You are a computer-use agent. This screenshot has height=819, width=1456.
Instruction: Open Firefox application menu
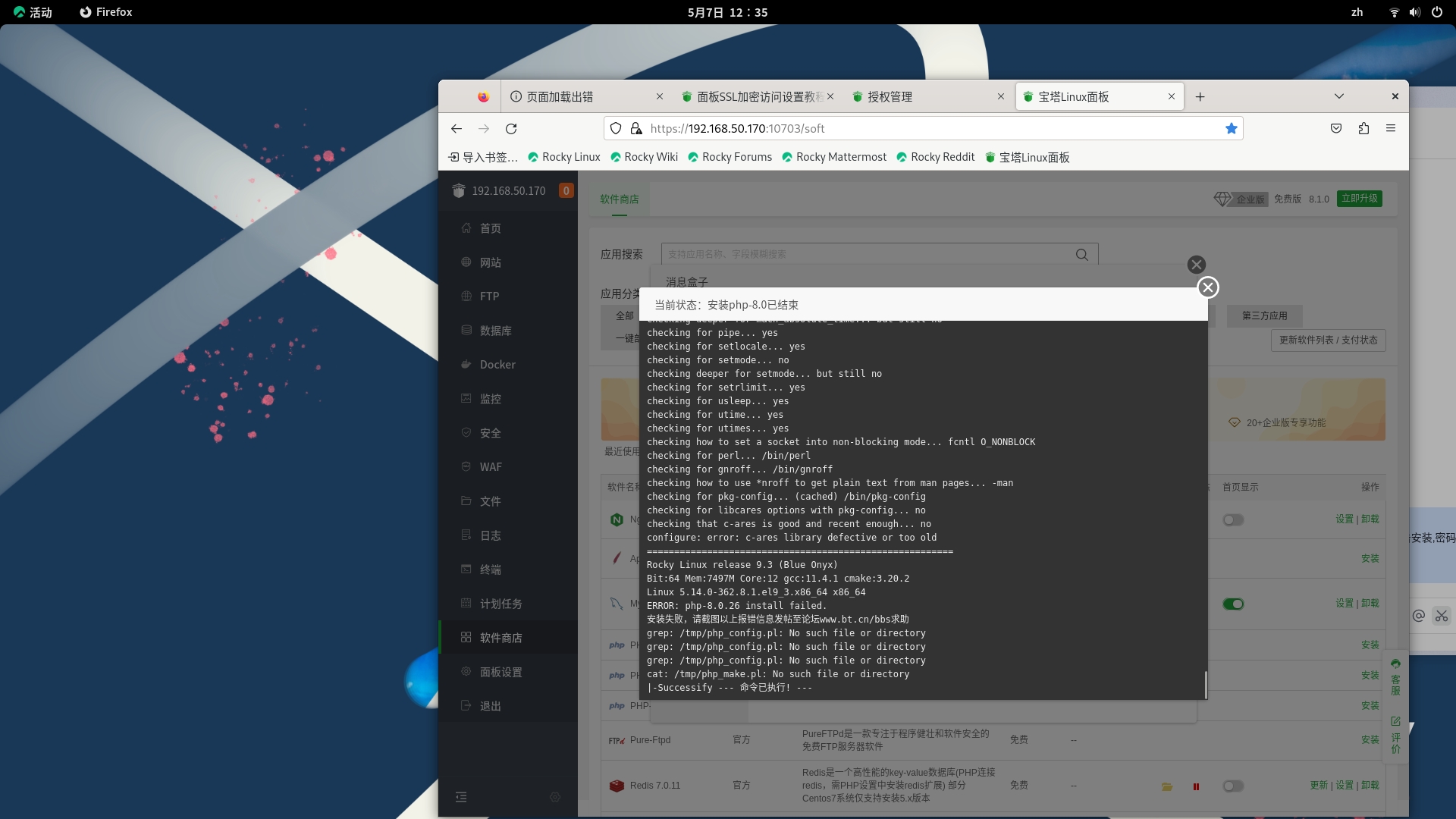tap(1391, 129)
